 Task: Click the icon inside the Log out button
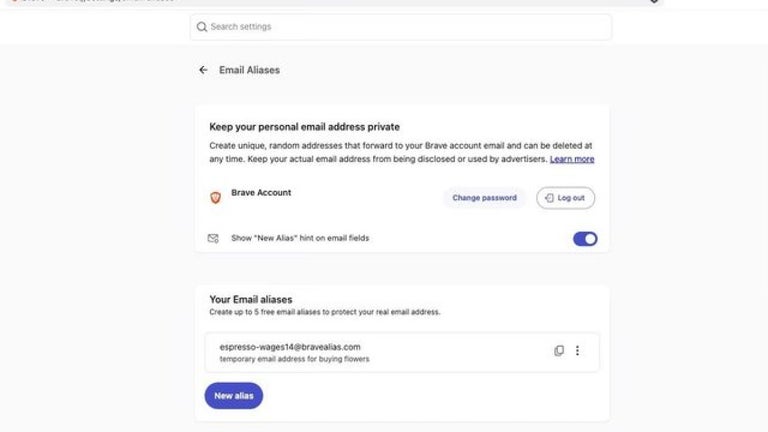(x=550, y=198)
